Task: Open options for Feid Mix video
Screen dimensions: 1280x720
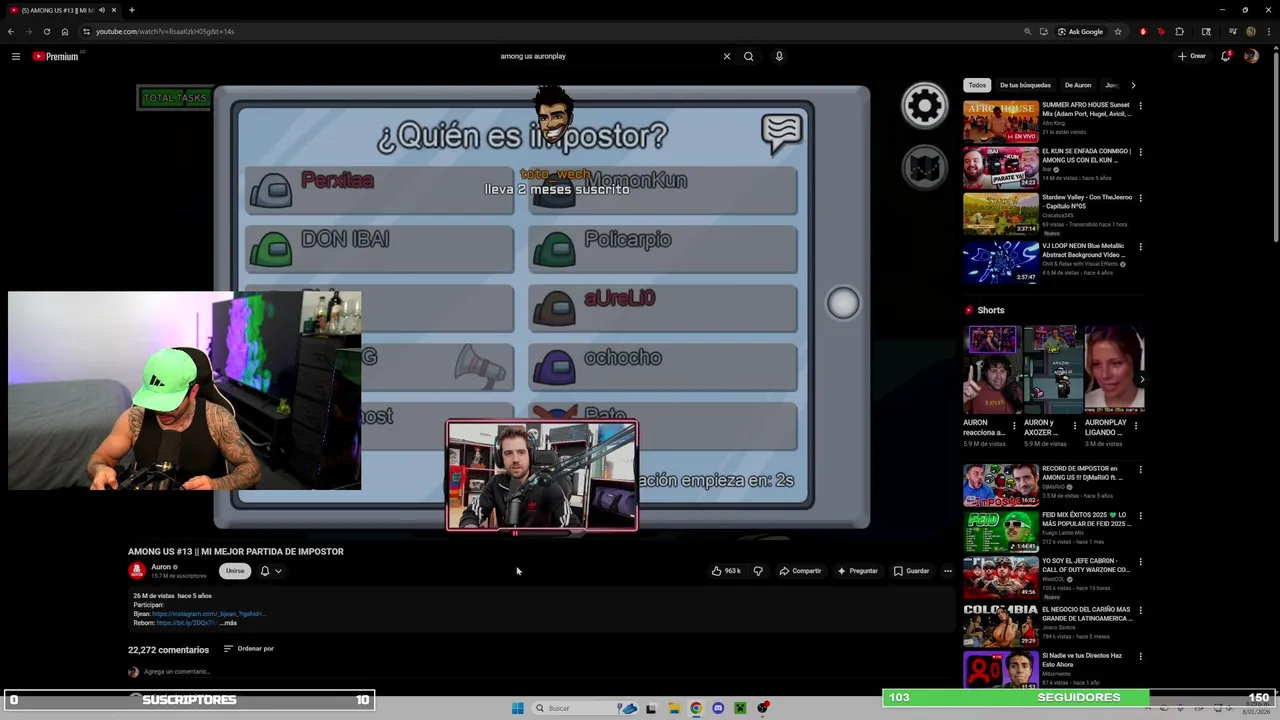Action: pyautogui.click(x=1140, y=516)
